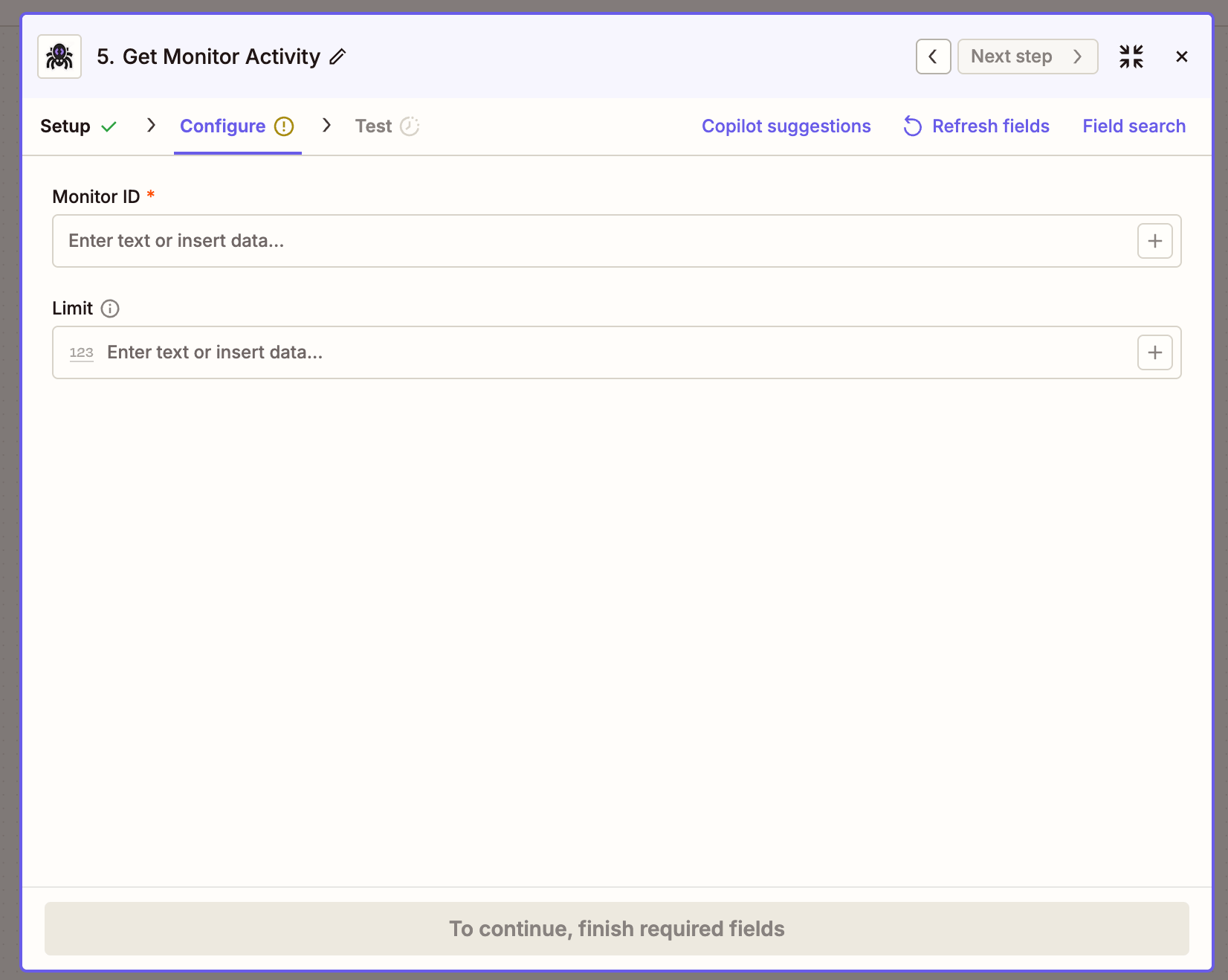
Task: Go to the previous step arrow button
Action: click(933, 57)
